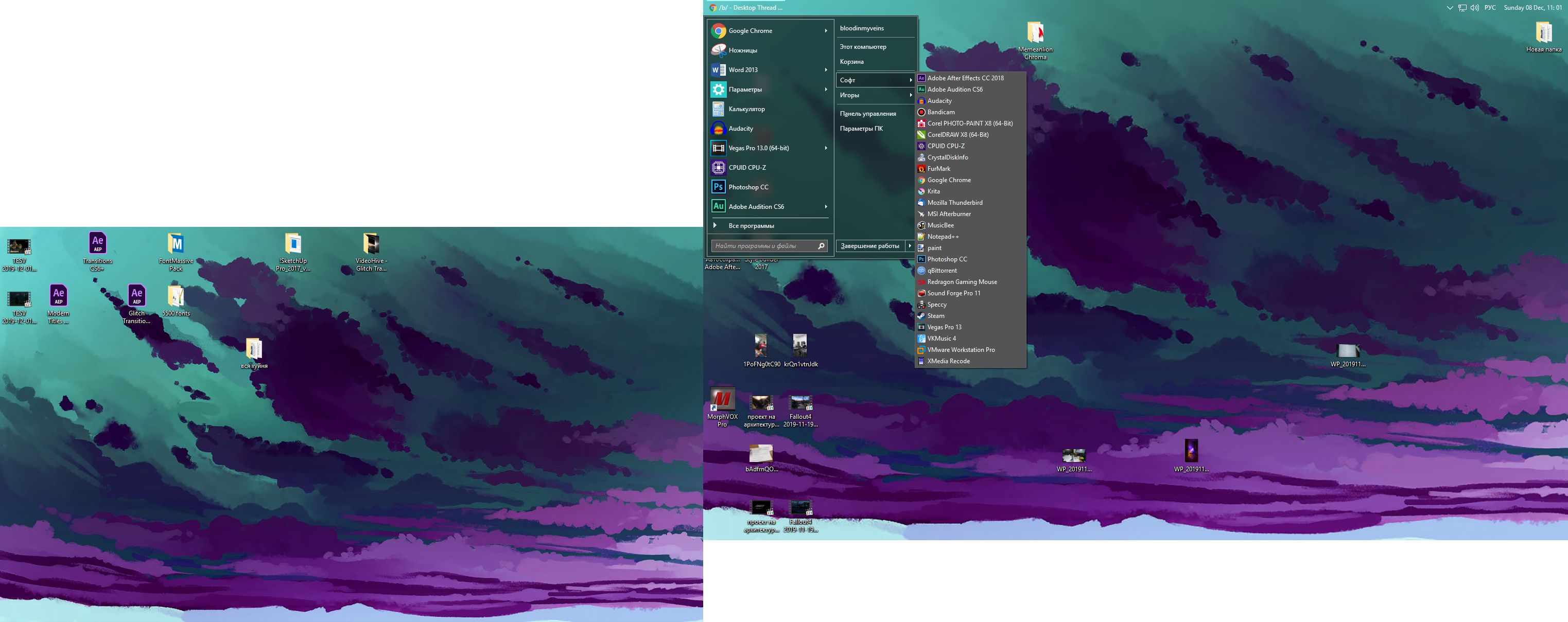Image resolution: width=1568 pixels, height=622 pixels.
Task: Expand the Софт submenu
Action: click(875, 80)
